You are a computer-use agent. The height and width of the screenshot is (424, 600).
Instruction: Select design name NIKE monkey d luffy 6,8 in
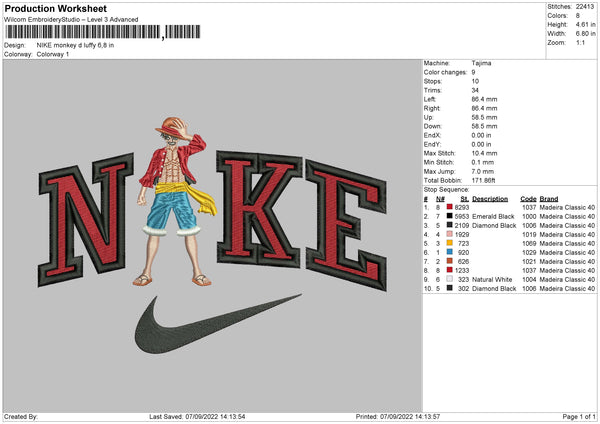(x=75, y=45)
